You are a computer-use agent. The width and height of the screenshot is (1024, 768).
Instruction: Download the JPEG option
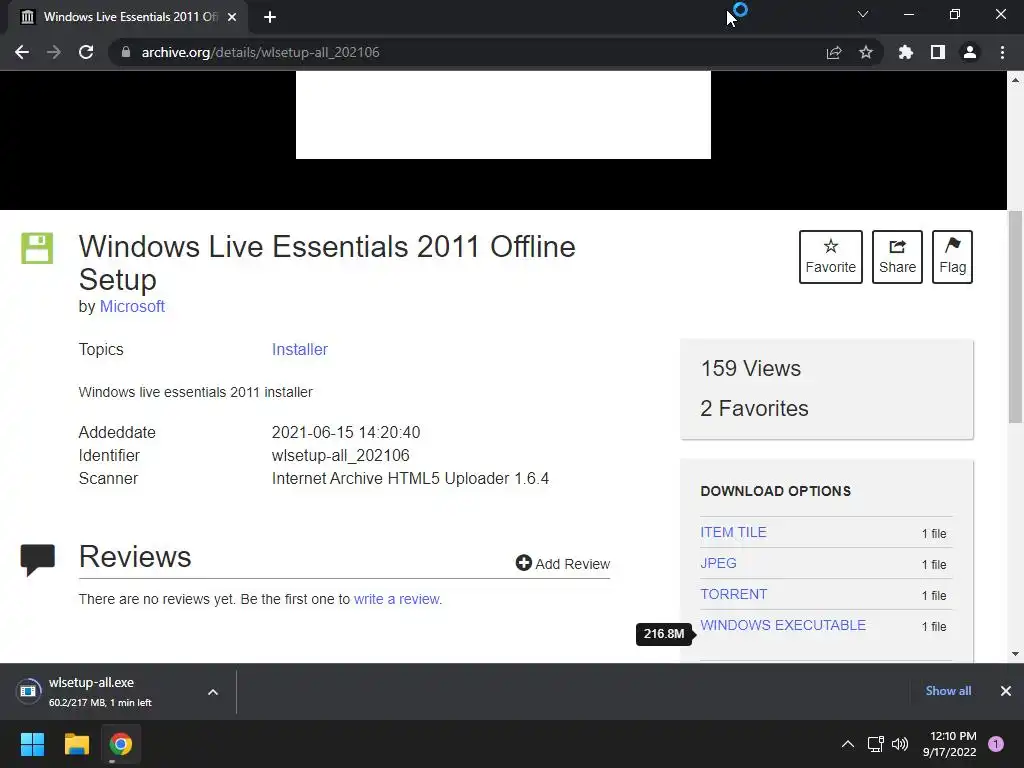point(718,563)
